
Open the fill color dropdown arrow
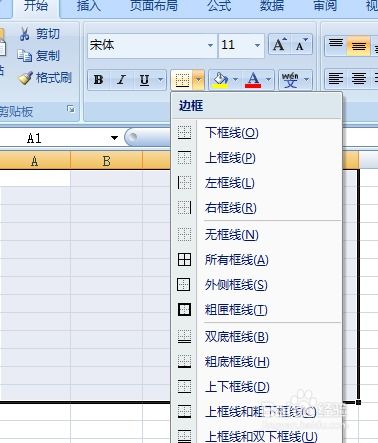[x=235, y=80]
